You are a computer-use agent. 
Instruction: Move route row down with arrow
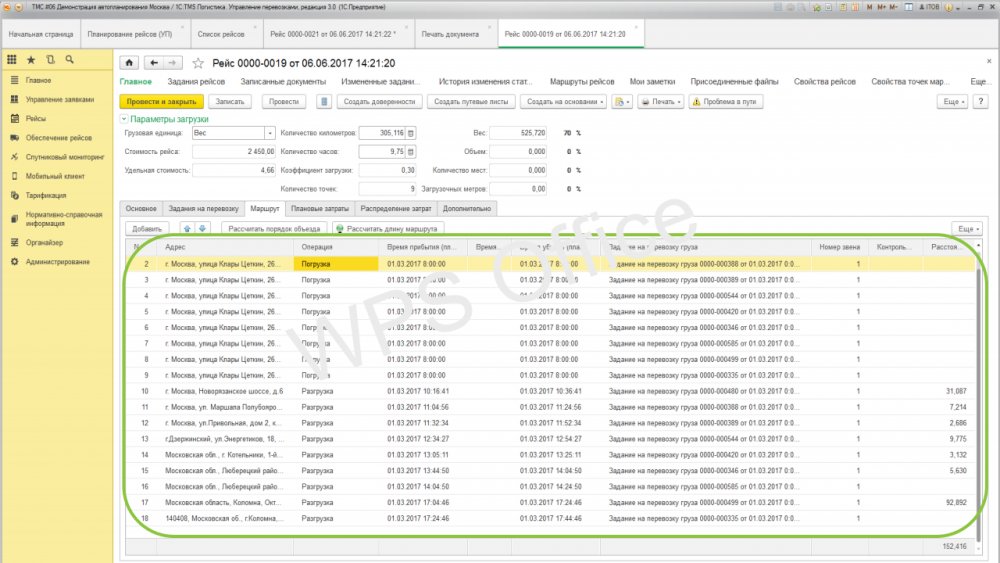(201, 228)
